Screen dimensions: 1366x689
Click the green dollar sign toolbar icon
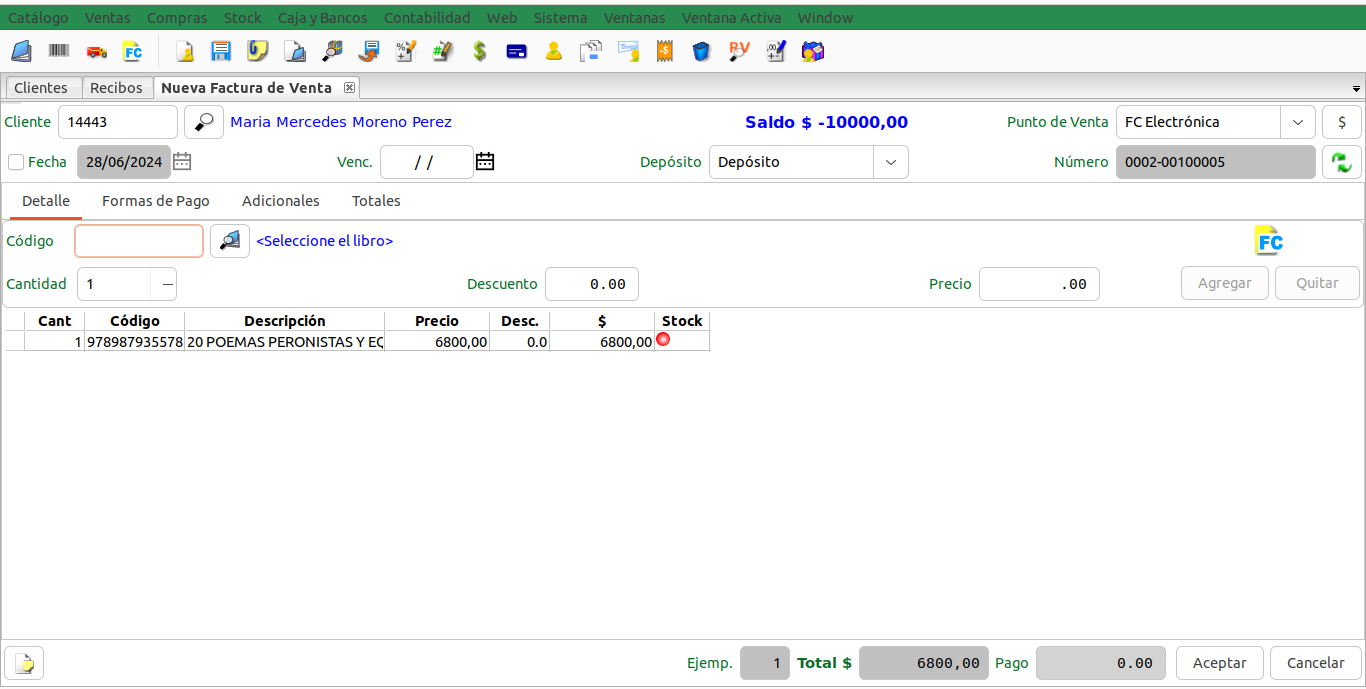point(480,51)
